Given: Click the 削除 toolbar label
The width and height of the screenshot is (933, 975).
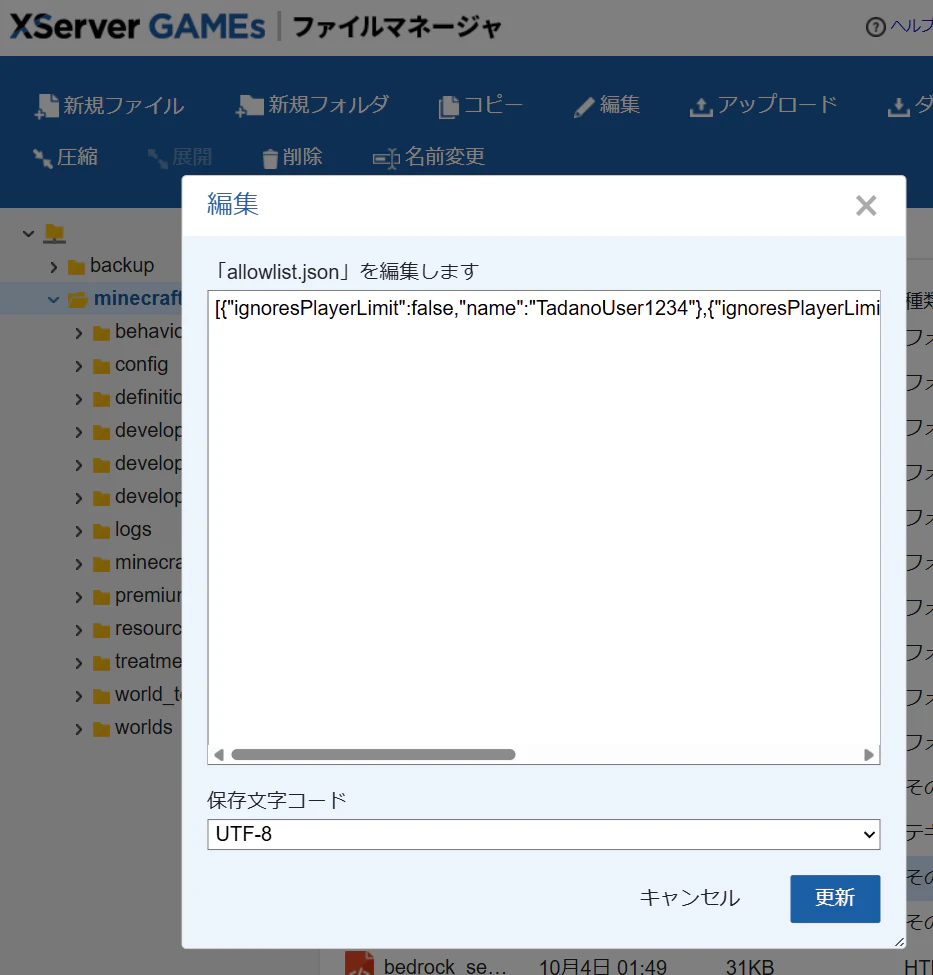Looking at the screenshot, I should coord(302,157).
